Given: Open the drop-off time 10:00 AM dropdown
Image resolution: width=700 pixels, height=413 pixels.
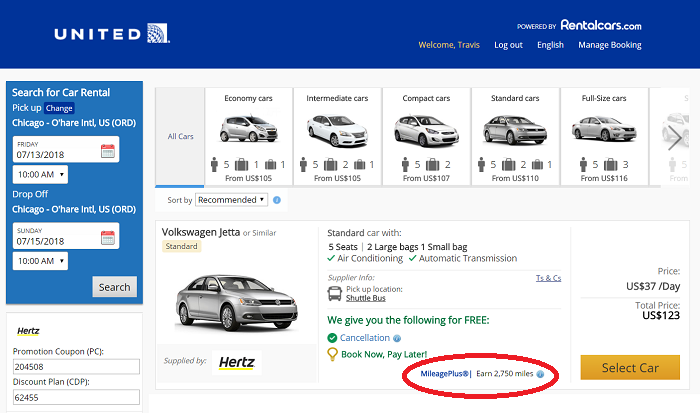Looking at the screenshot, I should [x=40, y=261].
